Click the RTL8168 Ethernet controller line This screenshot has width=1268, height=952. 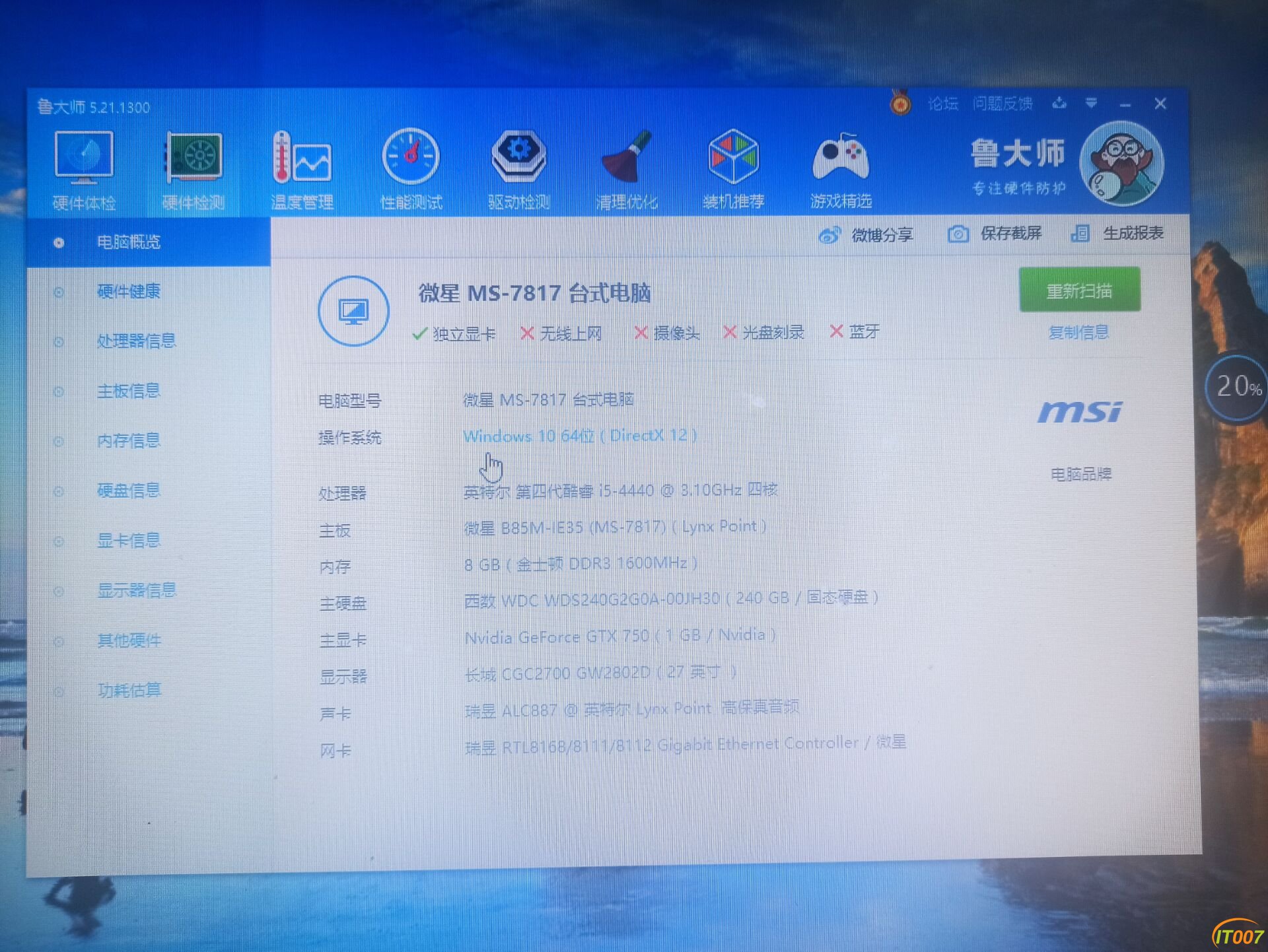(x=686, y=744)
